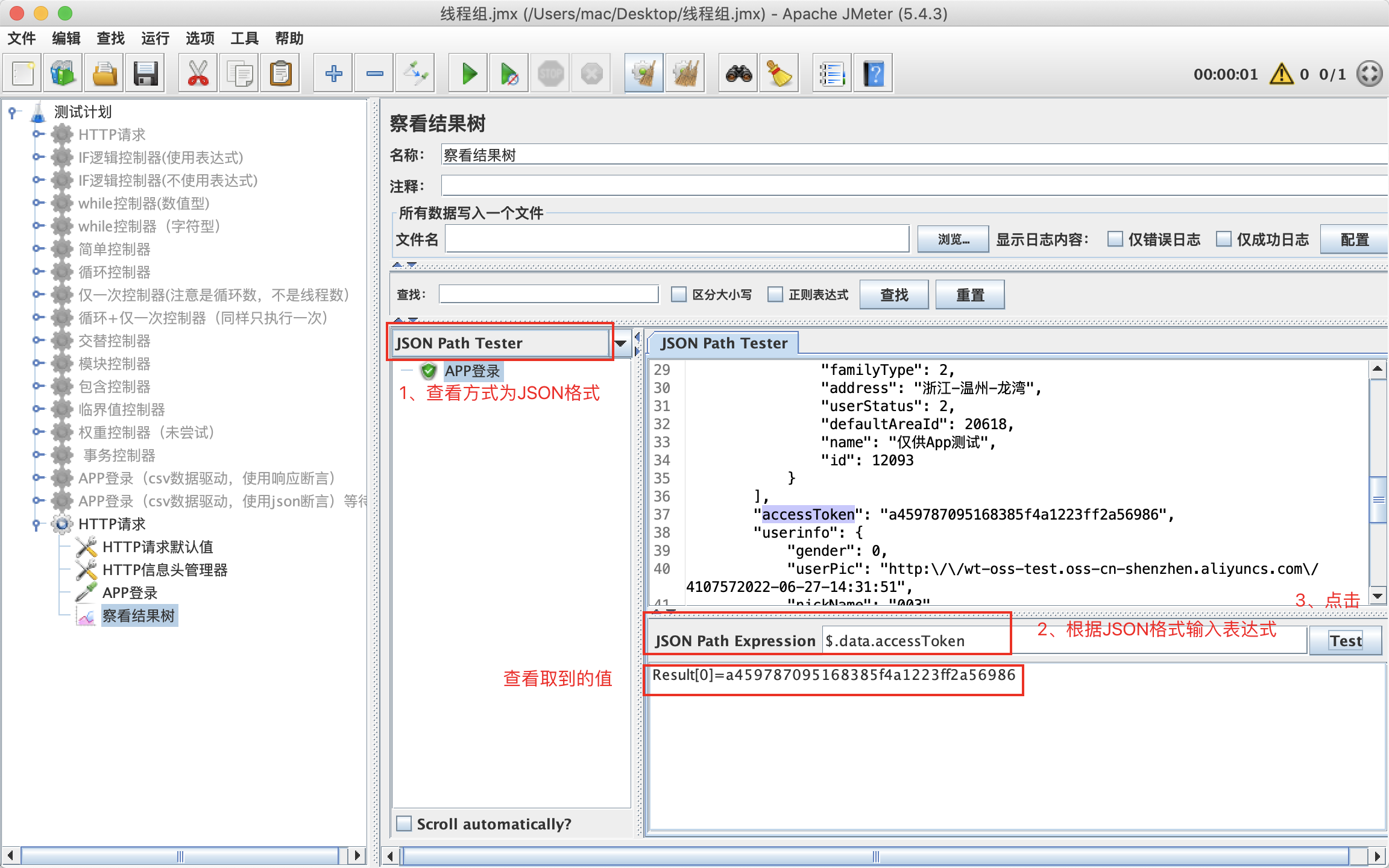Screen dimensions: 1389x868
Task: Click the right panel horizontal scrollbar
Action: (875, 856)
